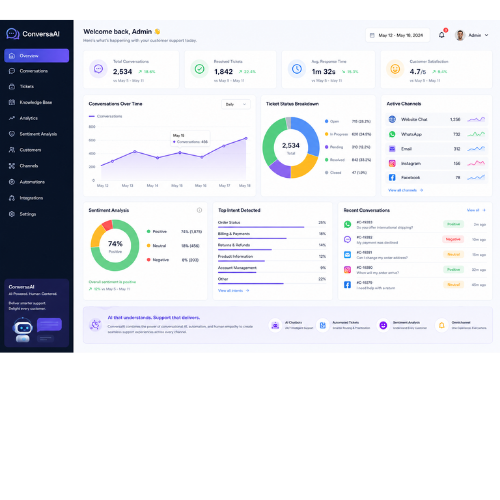This screenshot has height=500, width=500.
Task: Click the Instagram icon in Active Channels
Action: [x=392, y=163]
